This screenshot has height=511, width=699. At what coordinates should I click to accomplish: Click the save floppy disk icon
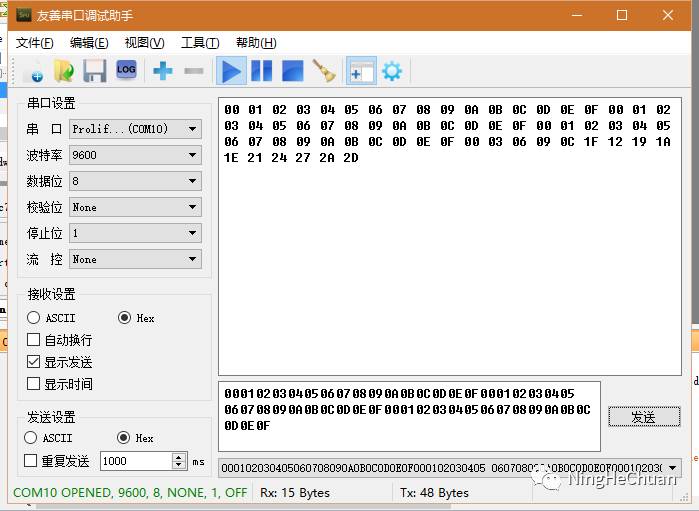pyautogui.click(x=94, y=71)
